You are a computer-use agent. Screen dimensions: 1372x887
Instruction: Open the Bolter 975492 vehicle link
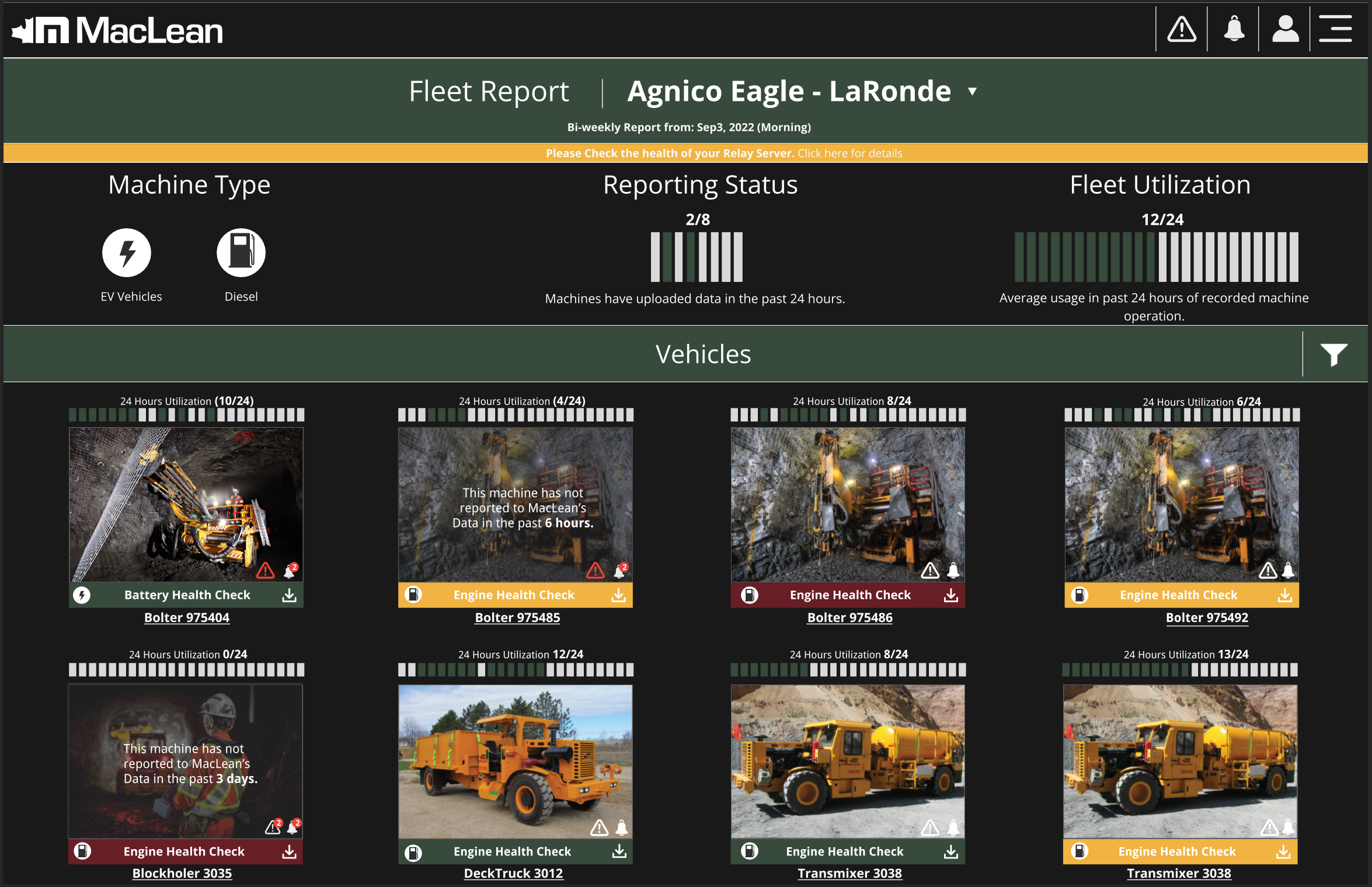coord(1207,617)
